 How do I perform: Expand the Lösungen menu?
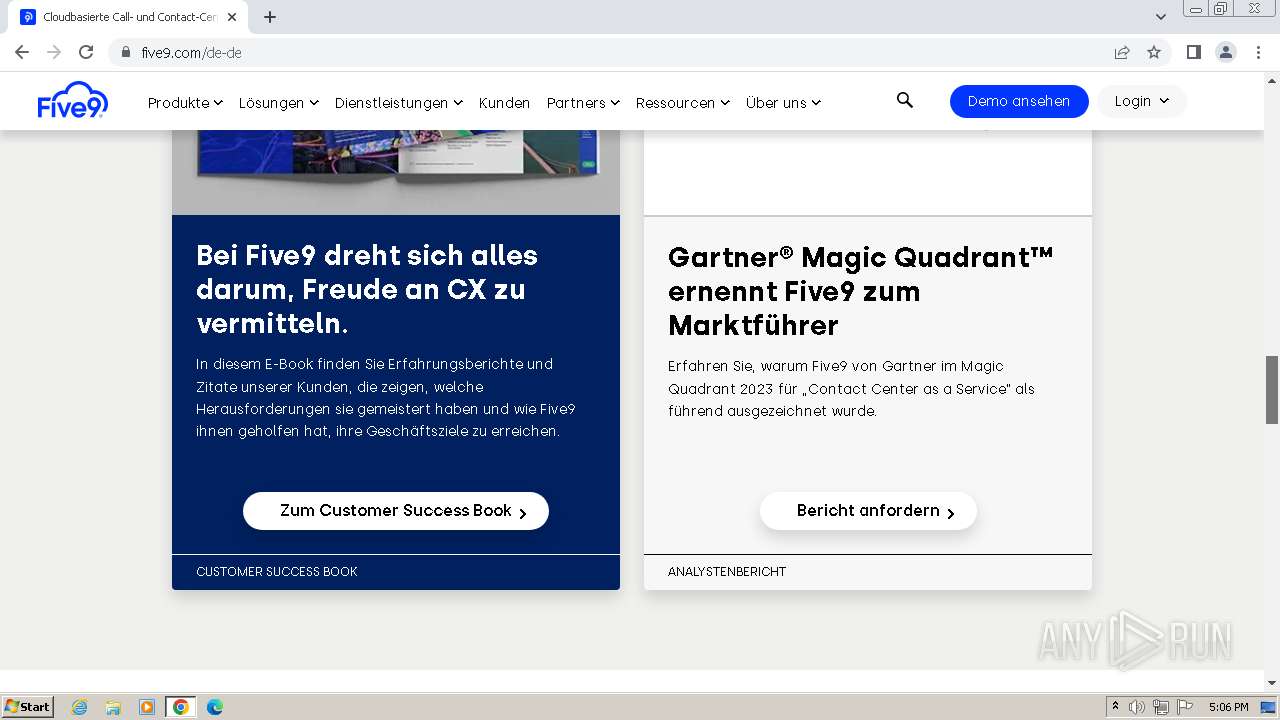point(278,102)
